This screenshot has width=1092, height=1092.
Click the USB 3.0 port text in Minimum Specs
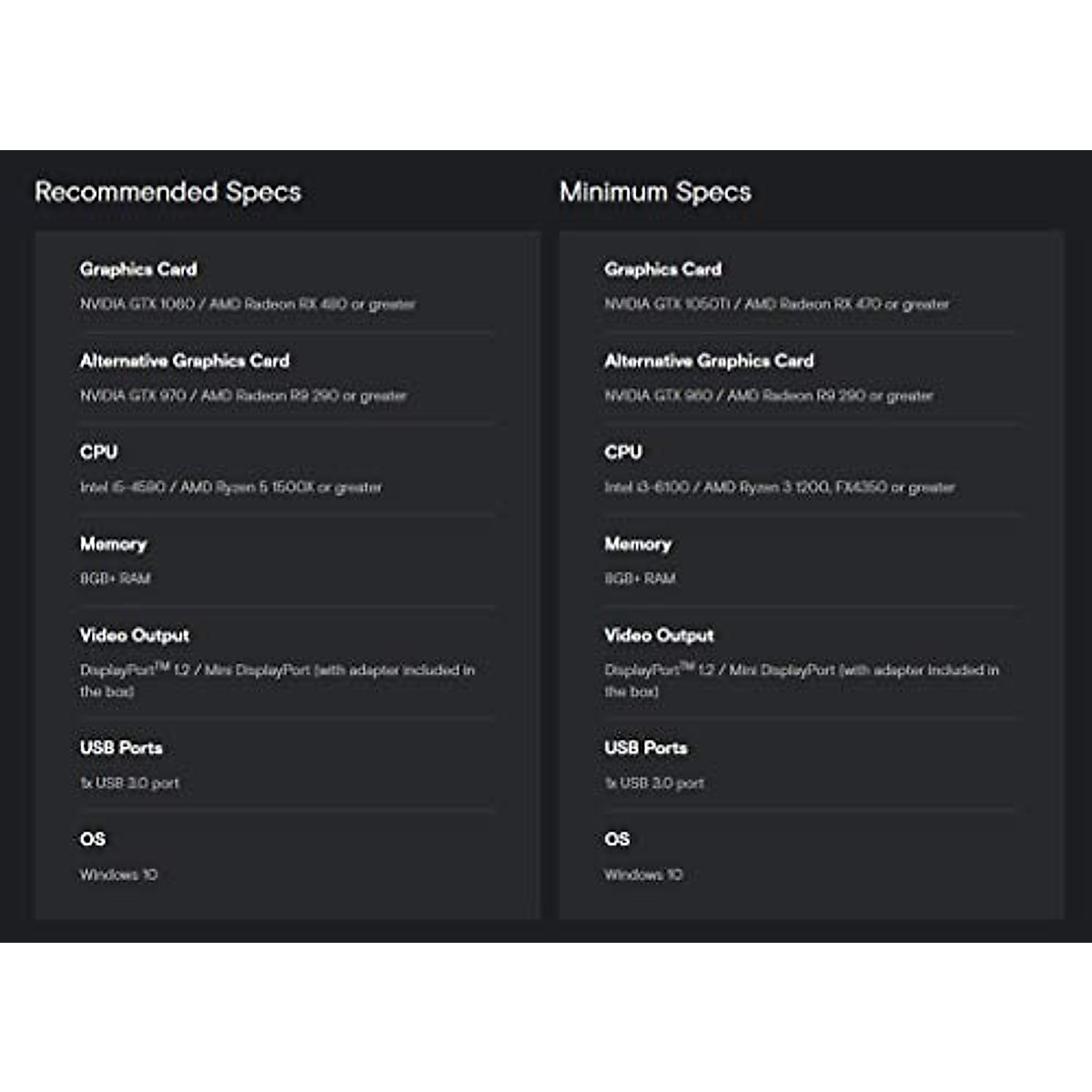(x=654, y=784)
